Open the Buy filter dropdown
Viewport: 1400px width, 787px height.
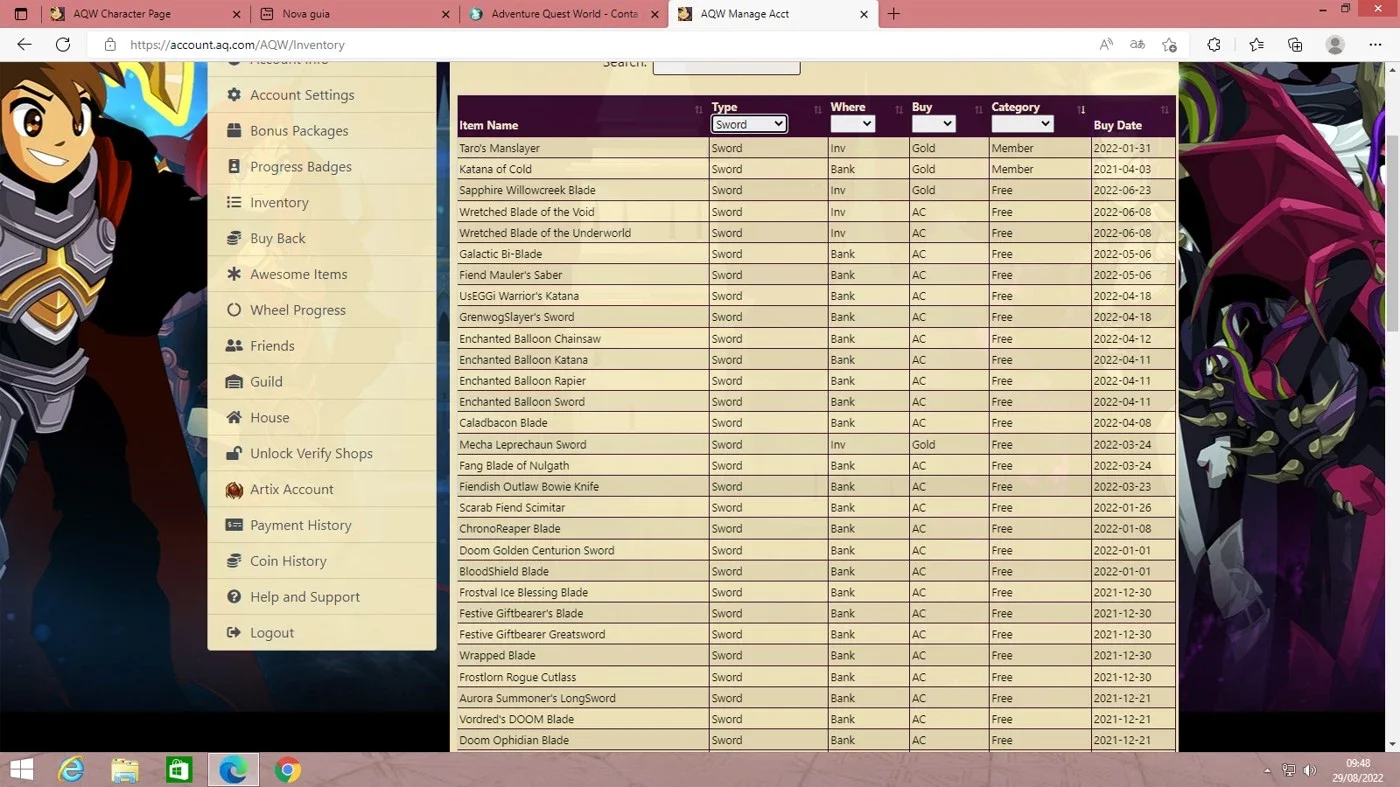click(x=933, y=124)
